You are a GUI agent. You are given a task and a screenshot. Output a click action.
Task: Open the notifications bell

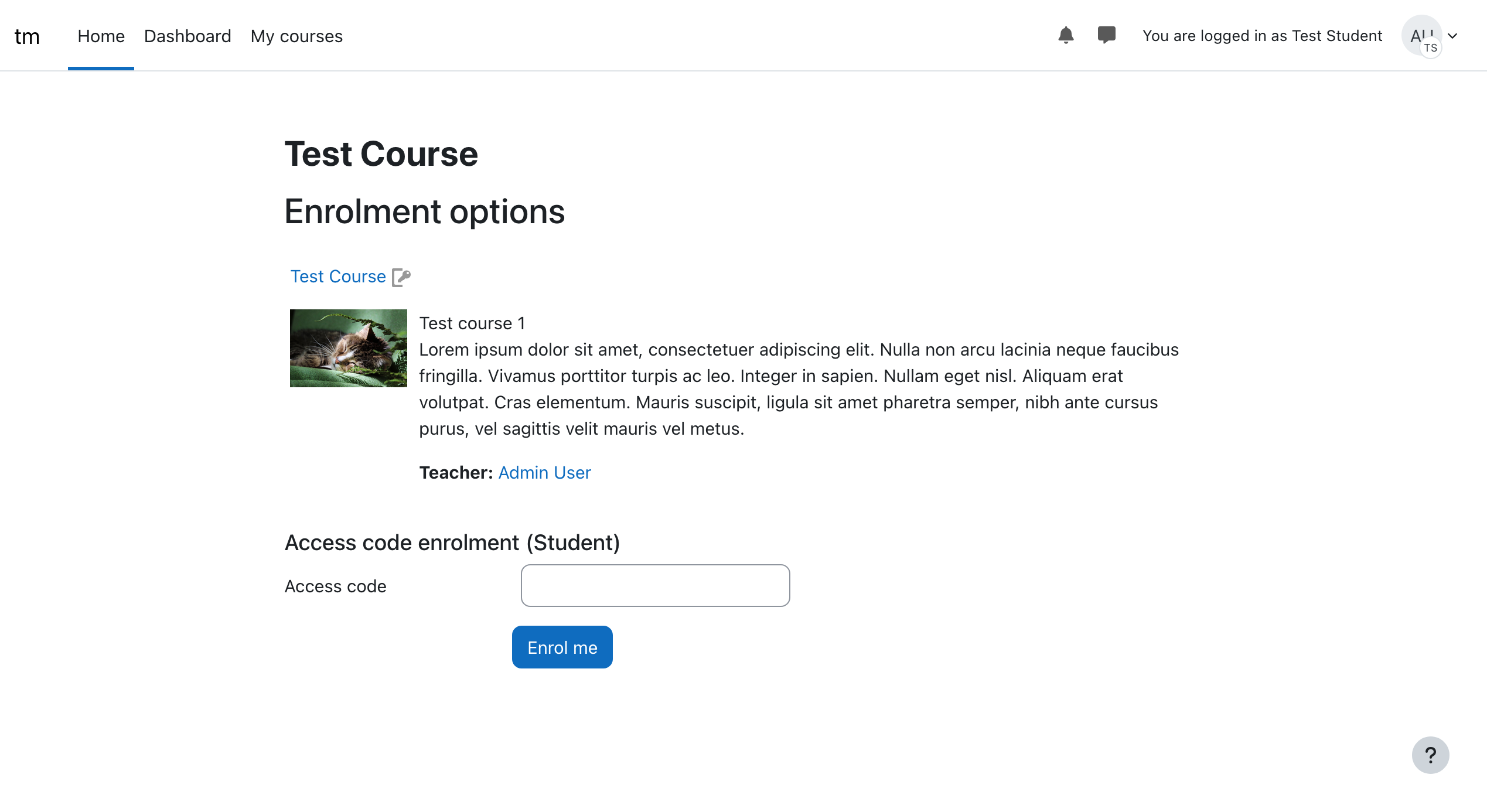point(1066,36)
